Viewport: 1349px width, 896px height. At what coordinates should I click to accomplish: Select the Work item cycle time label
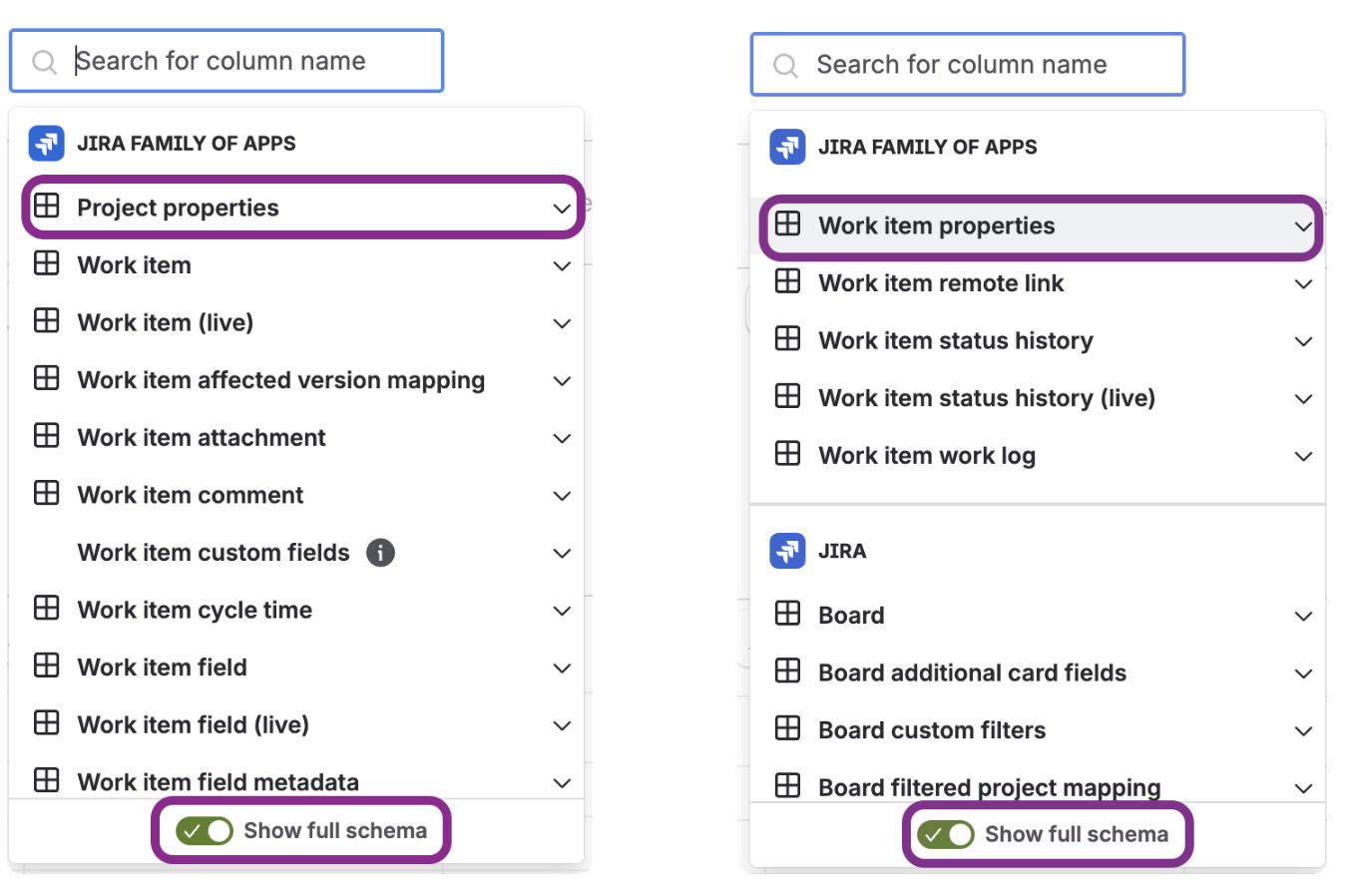coord(195,610)
